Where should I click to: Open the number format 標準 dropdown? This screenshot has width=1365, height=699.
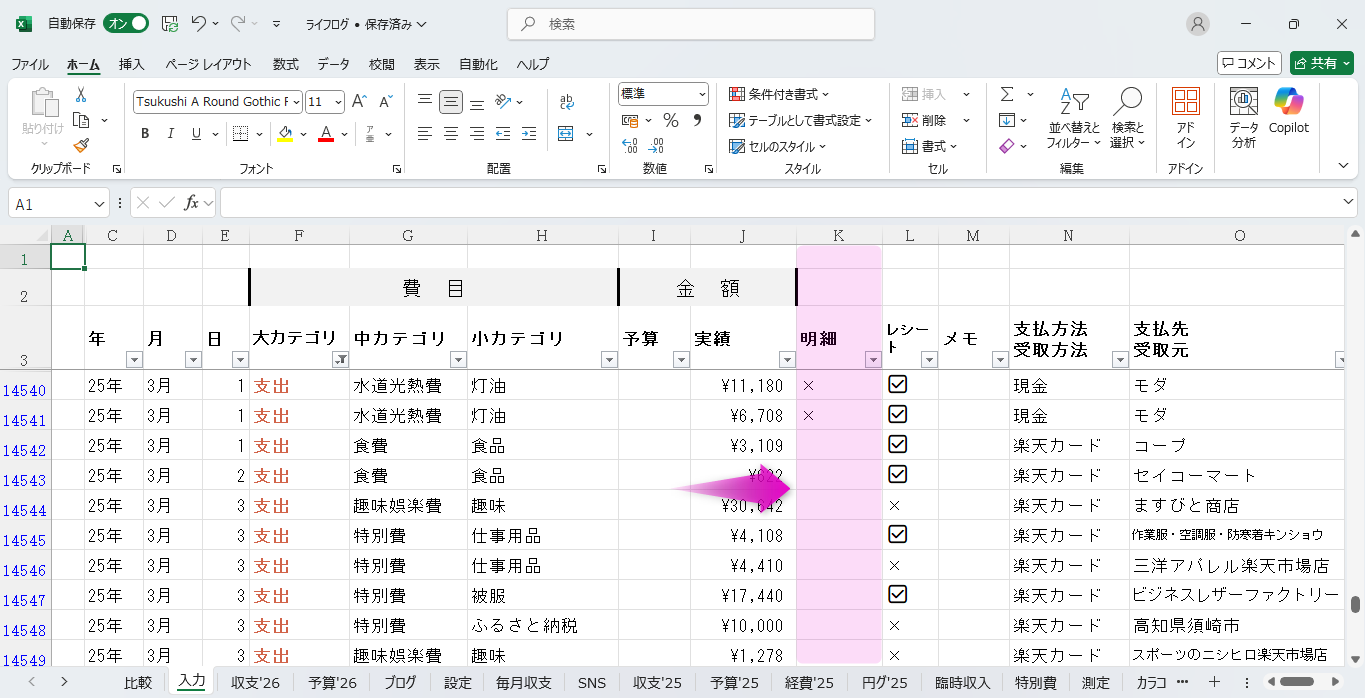(x=702, y=94)
